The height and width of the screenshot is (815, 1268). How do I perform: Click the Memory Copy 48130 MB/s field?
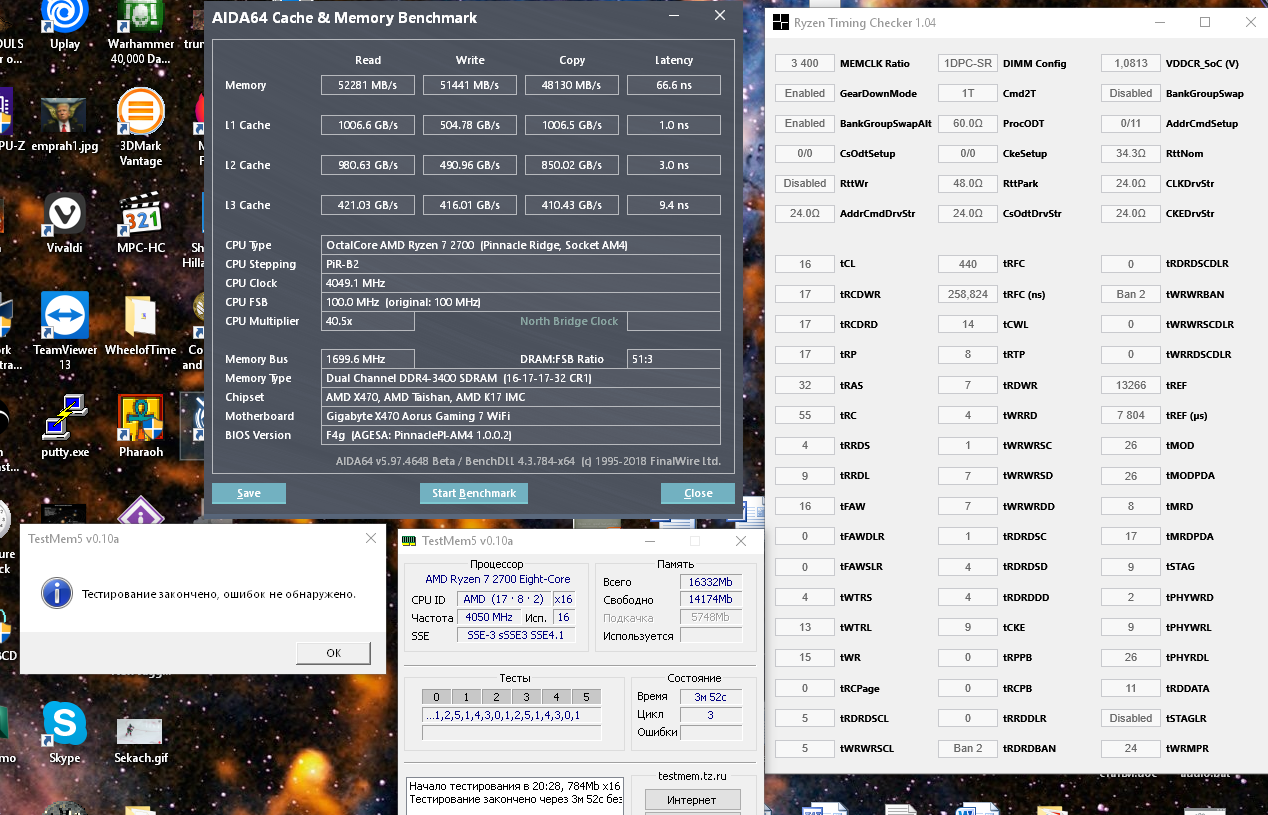point(572,85)
